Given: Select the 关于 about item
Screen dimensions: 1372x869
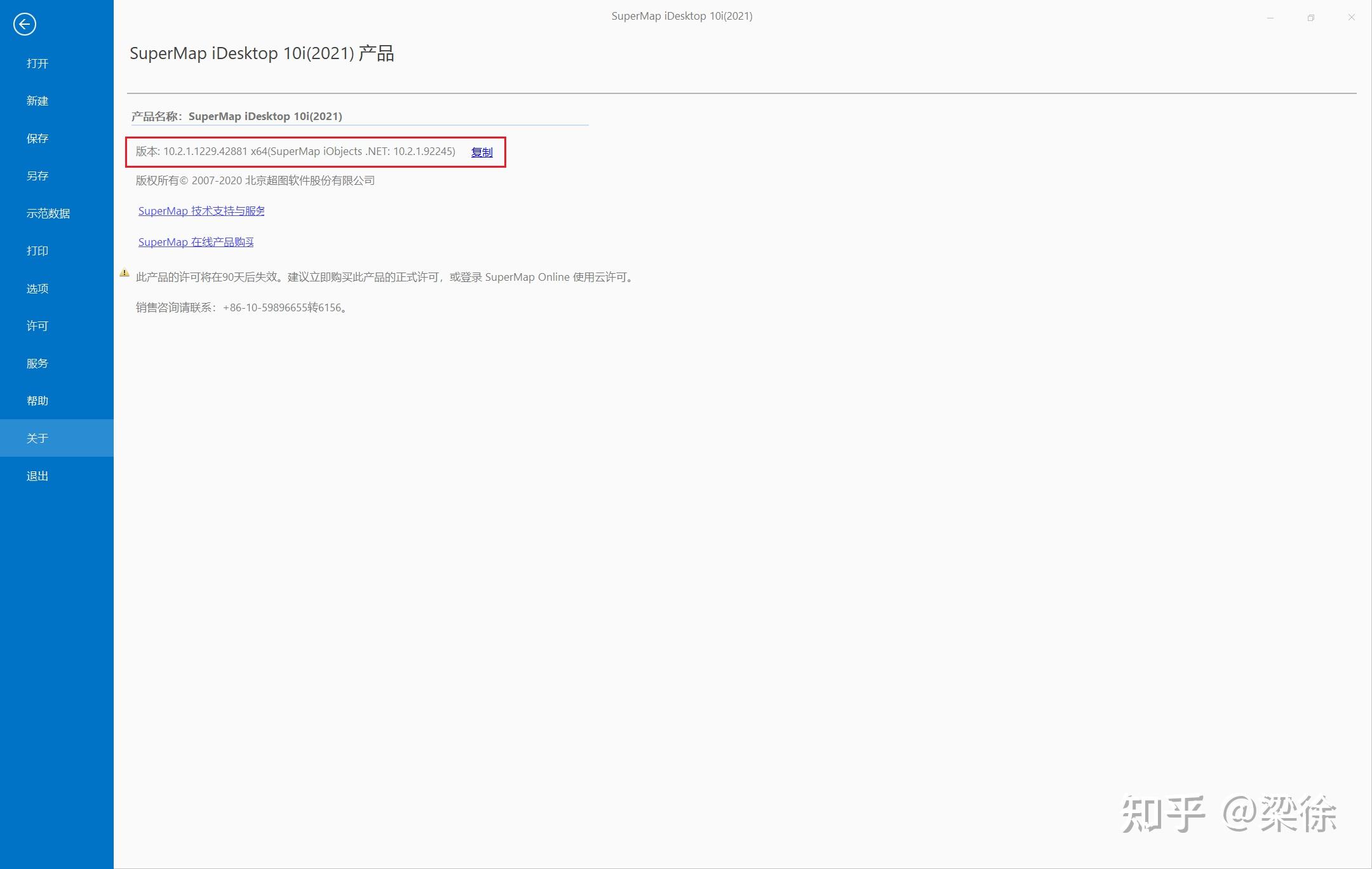Looking at the screenshot, I should pos(57,438).
